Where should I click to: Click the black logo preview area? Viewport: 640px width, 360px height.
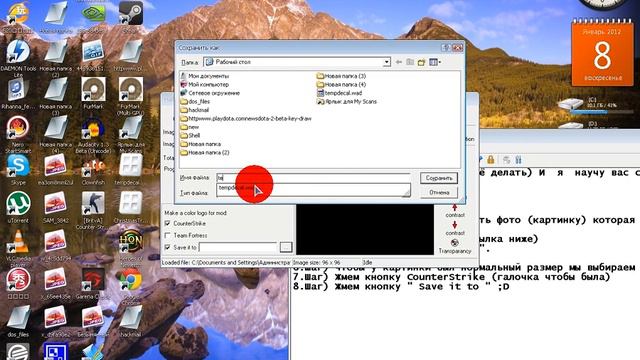coord(364,230)
